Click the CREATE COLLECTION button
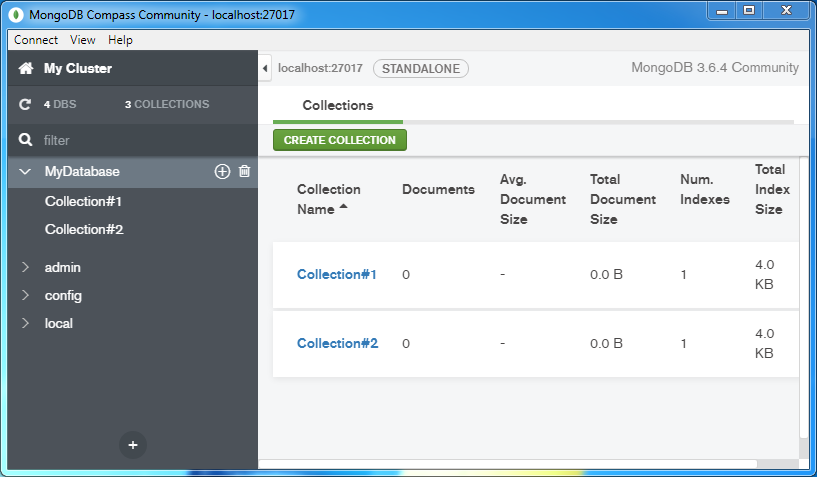Viewport: 817px width, 477px height. (x=340, y=140)
